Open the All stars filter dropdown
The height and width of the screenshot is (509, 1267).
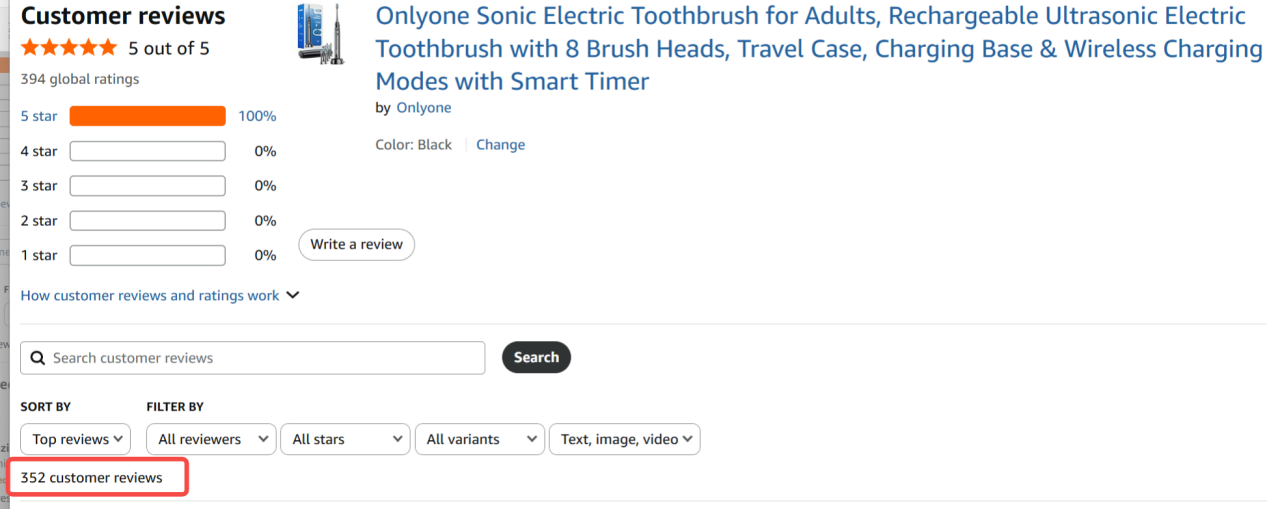tap(345, 439)
